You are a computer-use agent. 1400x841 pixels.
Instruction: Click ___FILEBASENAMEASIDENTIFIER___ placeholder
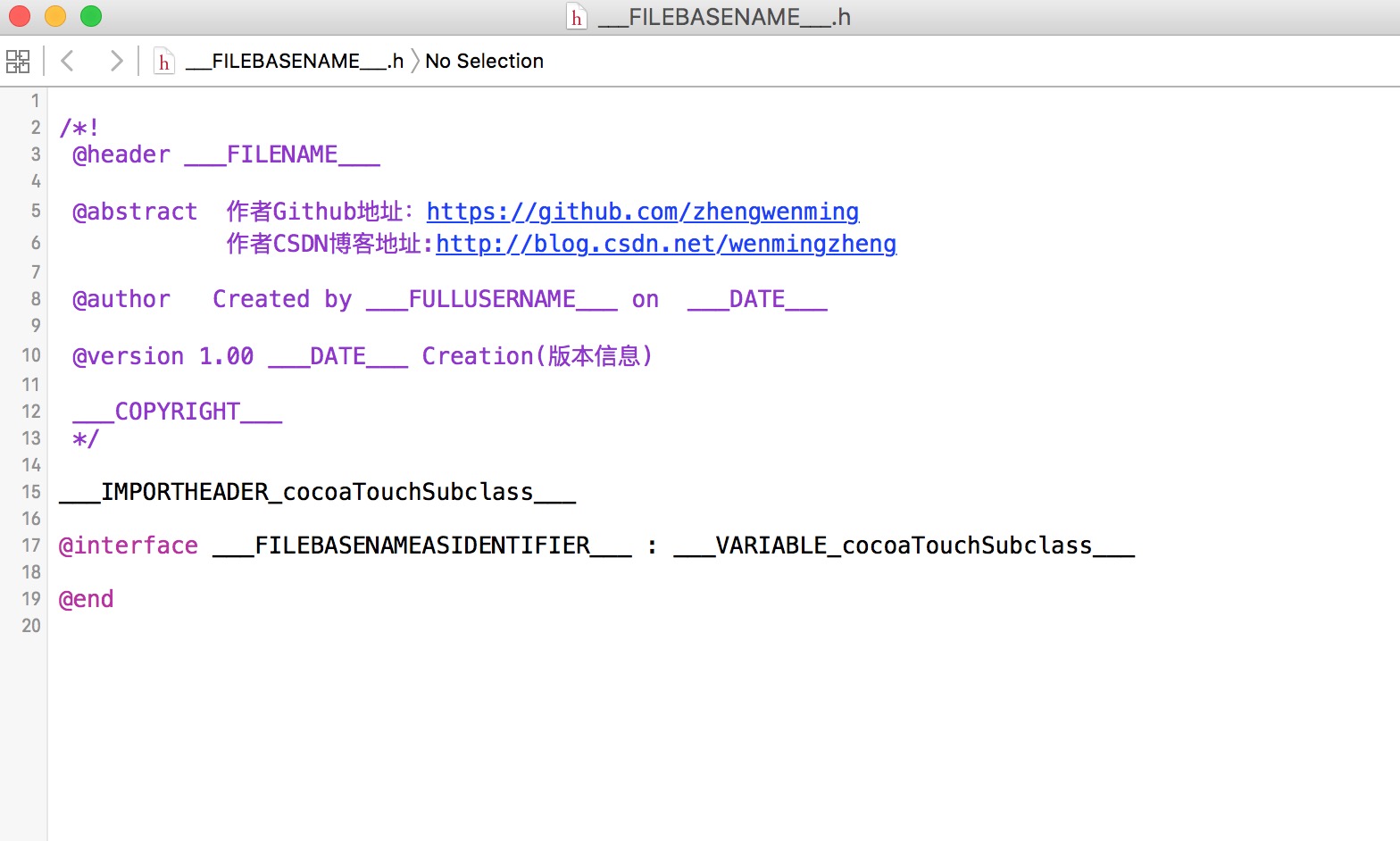coord(422,545)
